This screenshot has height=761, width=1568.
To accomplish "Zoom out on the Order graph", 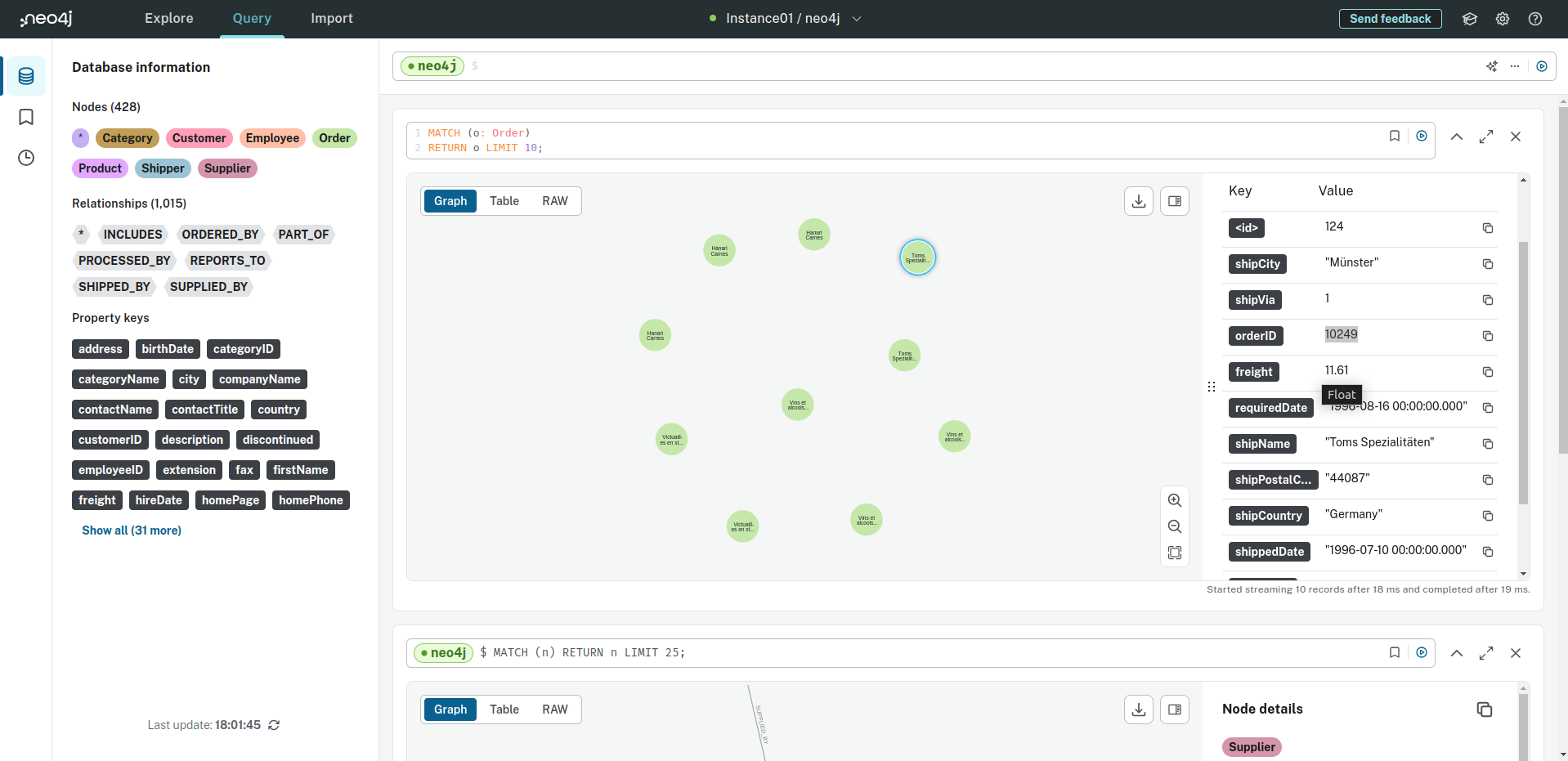I will coord(1175,526).
